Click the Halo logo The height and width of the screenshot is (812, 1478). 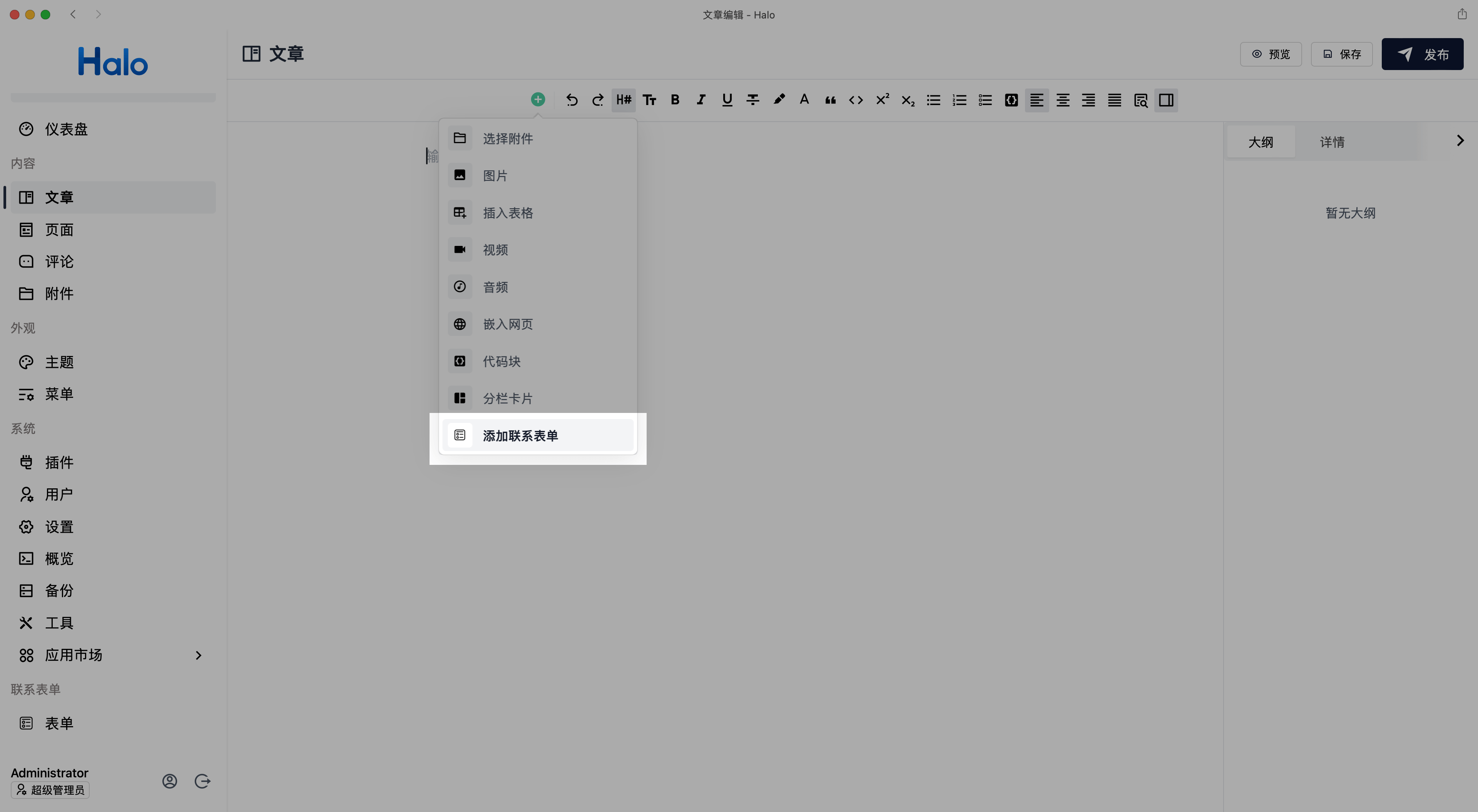click(113, 62)
